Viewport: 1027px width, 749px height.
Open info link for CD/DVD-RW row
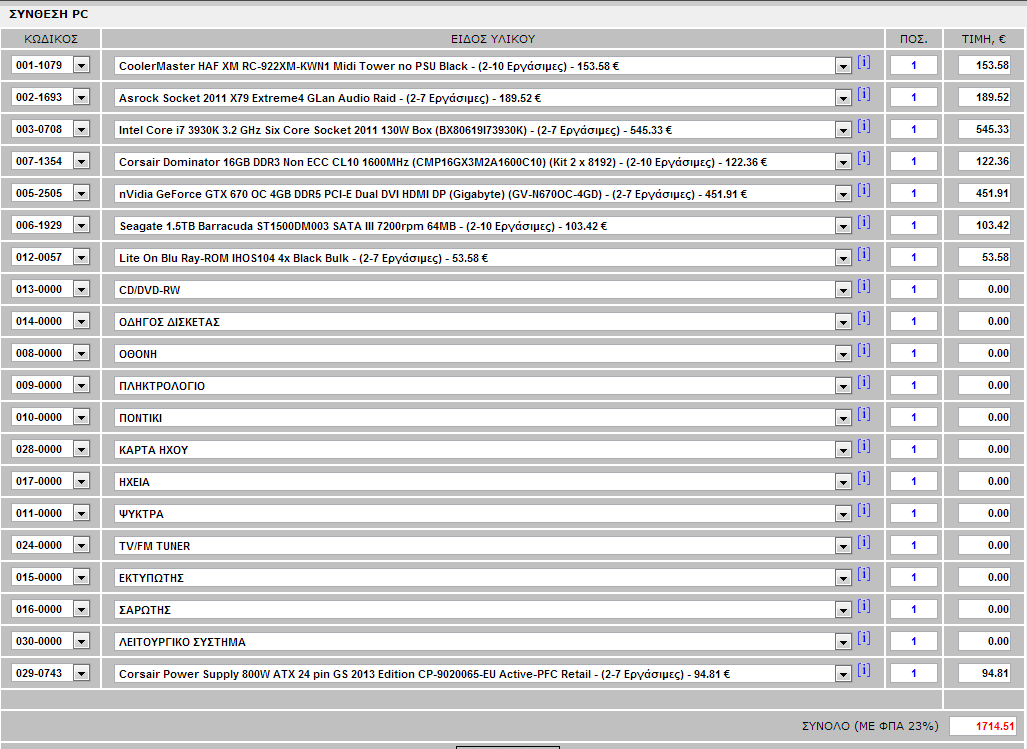coord(864,286)
